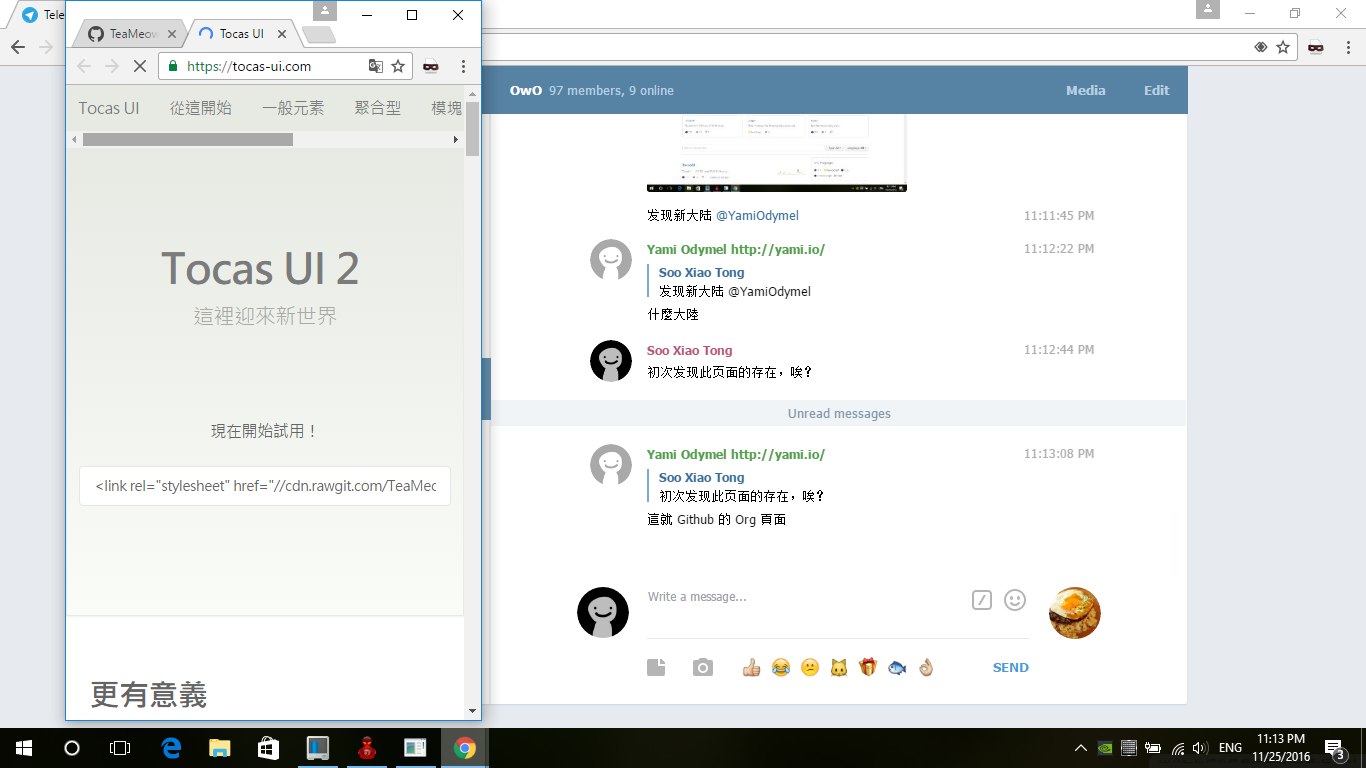Show hidden system tray icons chevron
This screenshot has width=1366, height=768.
click(x=1081, y=748)
